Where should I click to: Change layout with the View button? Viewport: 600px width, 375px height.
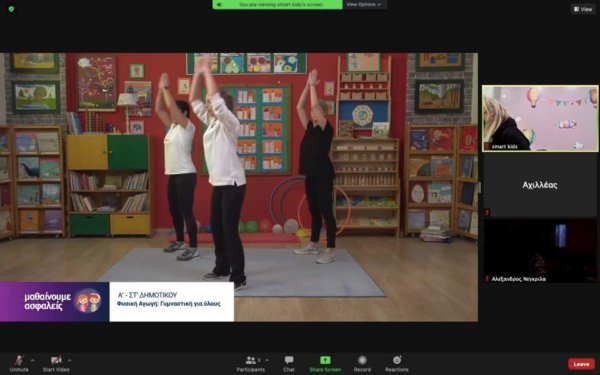click(x=583, y=9)
